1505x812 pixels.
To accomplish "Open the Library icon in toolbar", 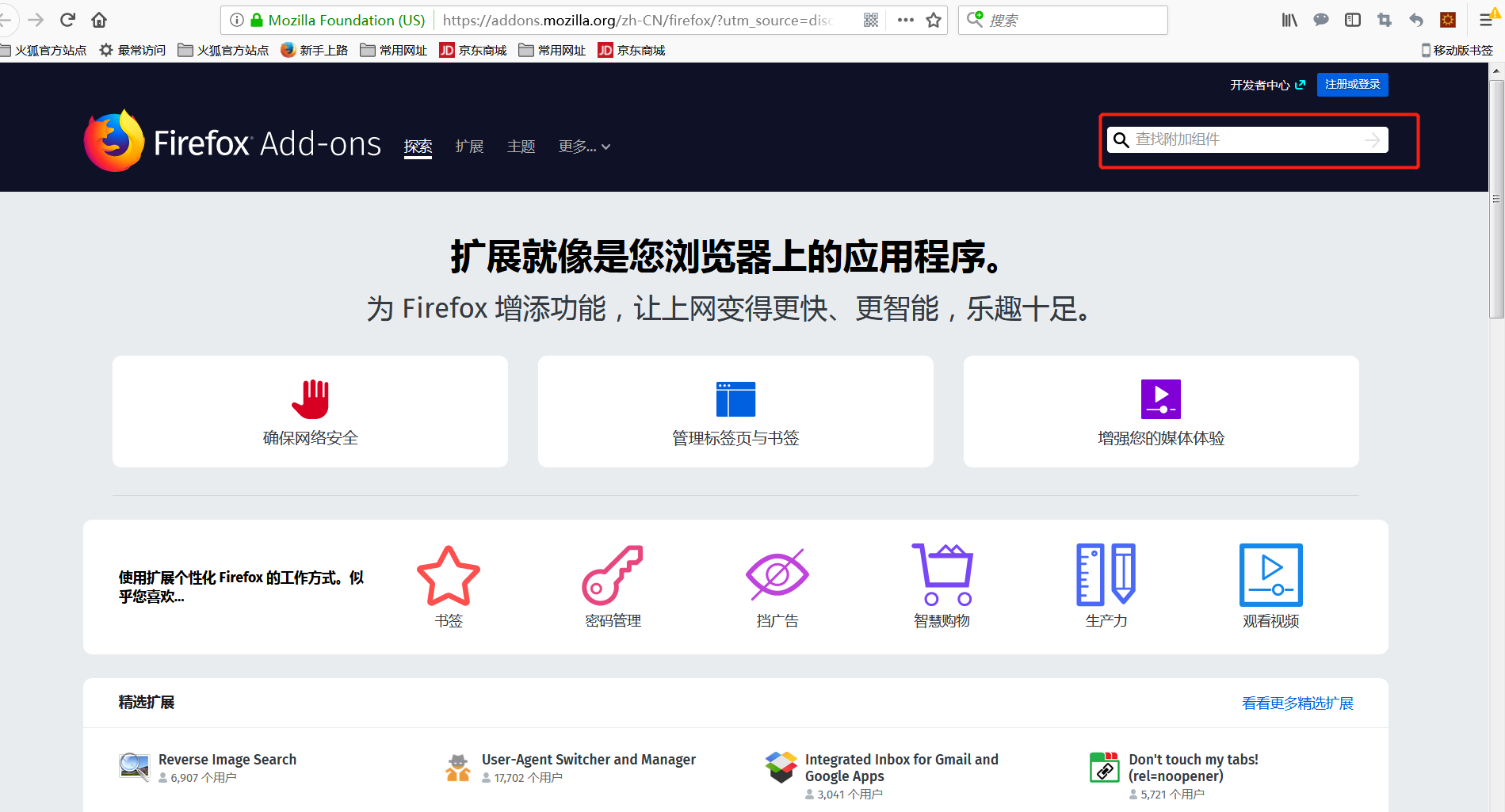I will (1289, 20).
